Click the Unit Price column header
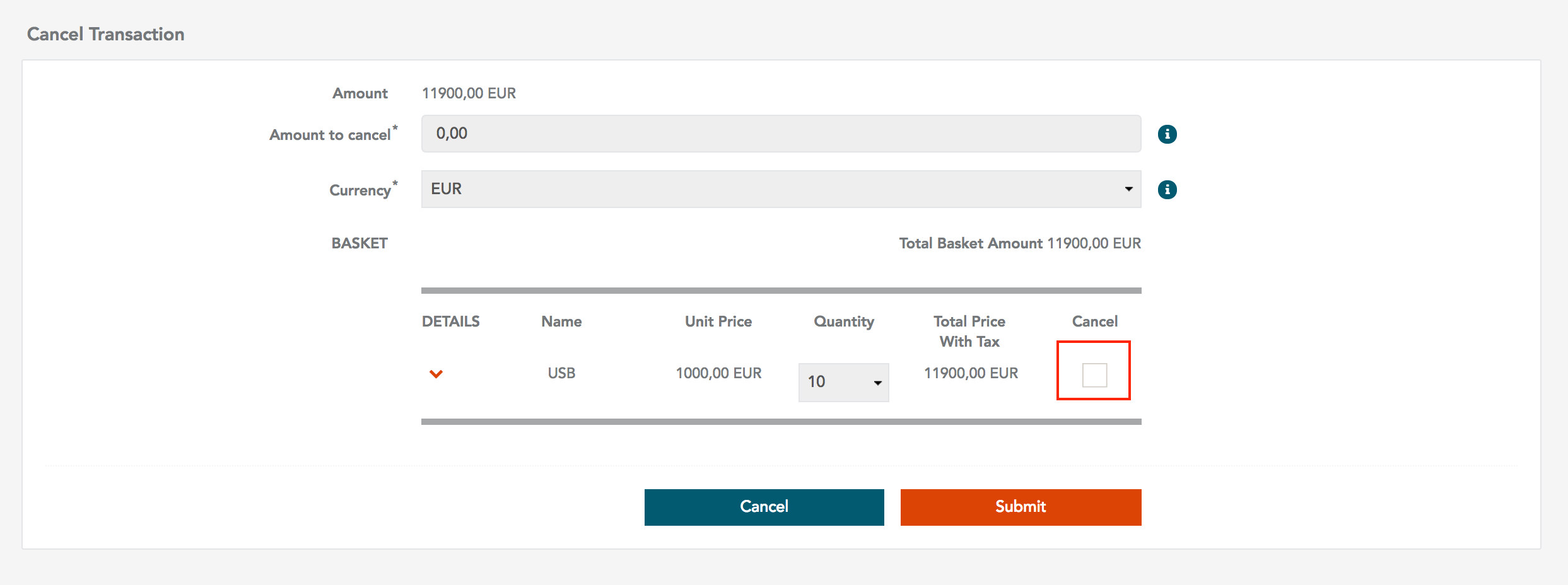Screen dimensions: 1568x585 point(718,321)
